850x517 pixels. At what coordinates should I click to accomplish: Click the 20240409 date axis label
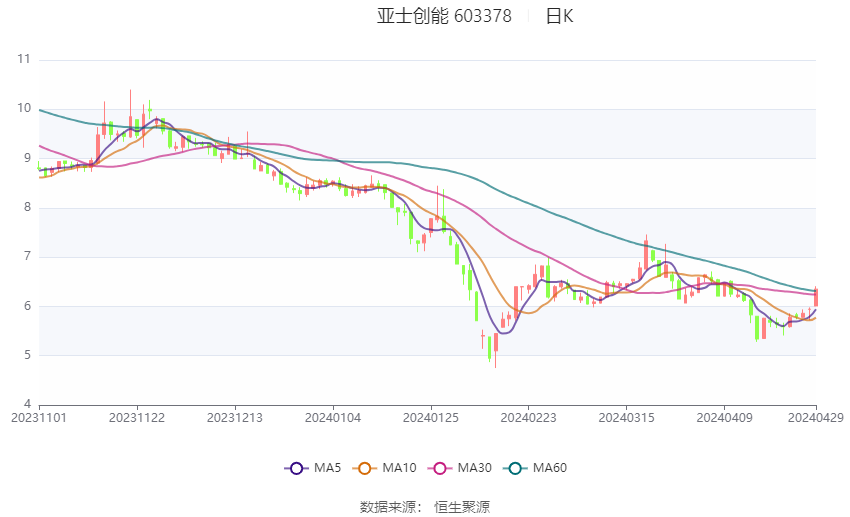pos(725,418)
